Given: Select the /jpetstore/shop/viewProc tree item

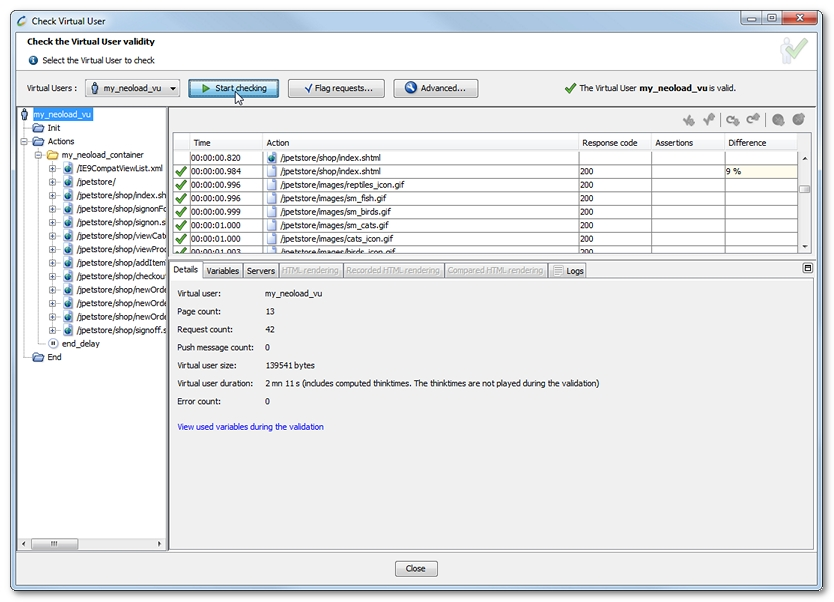Looking at the screenshot, I should pyautogui.click(x=121, y=249).
